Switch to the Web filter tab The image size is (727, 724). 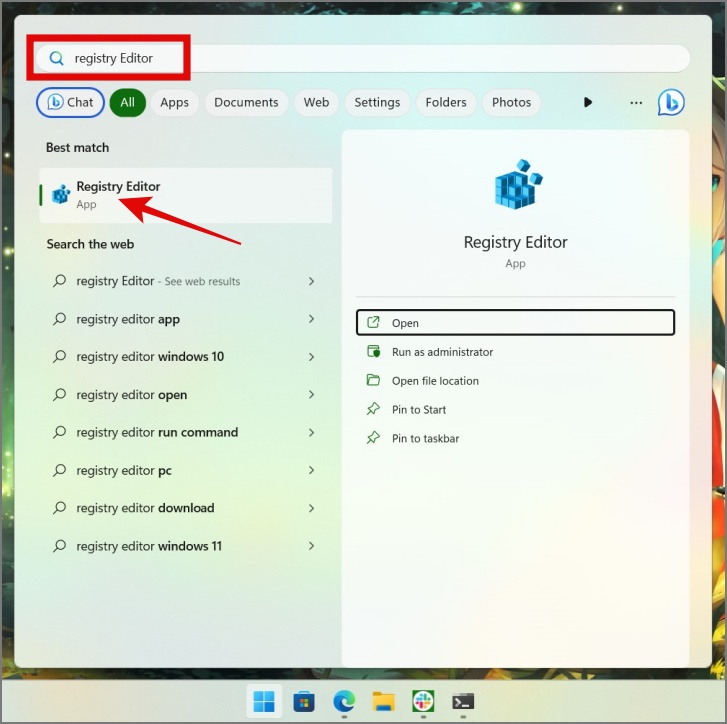(x=316, y=102)
